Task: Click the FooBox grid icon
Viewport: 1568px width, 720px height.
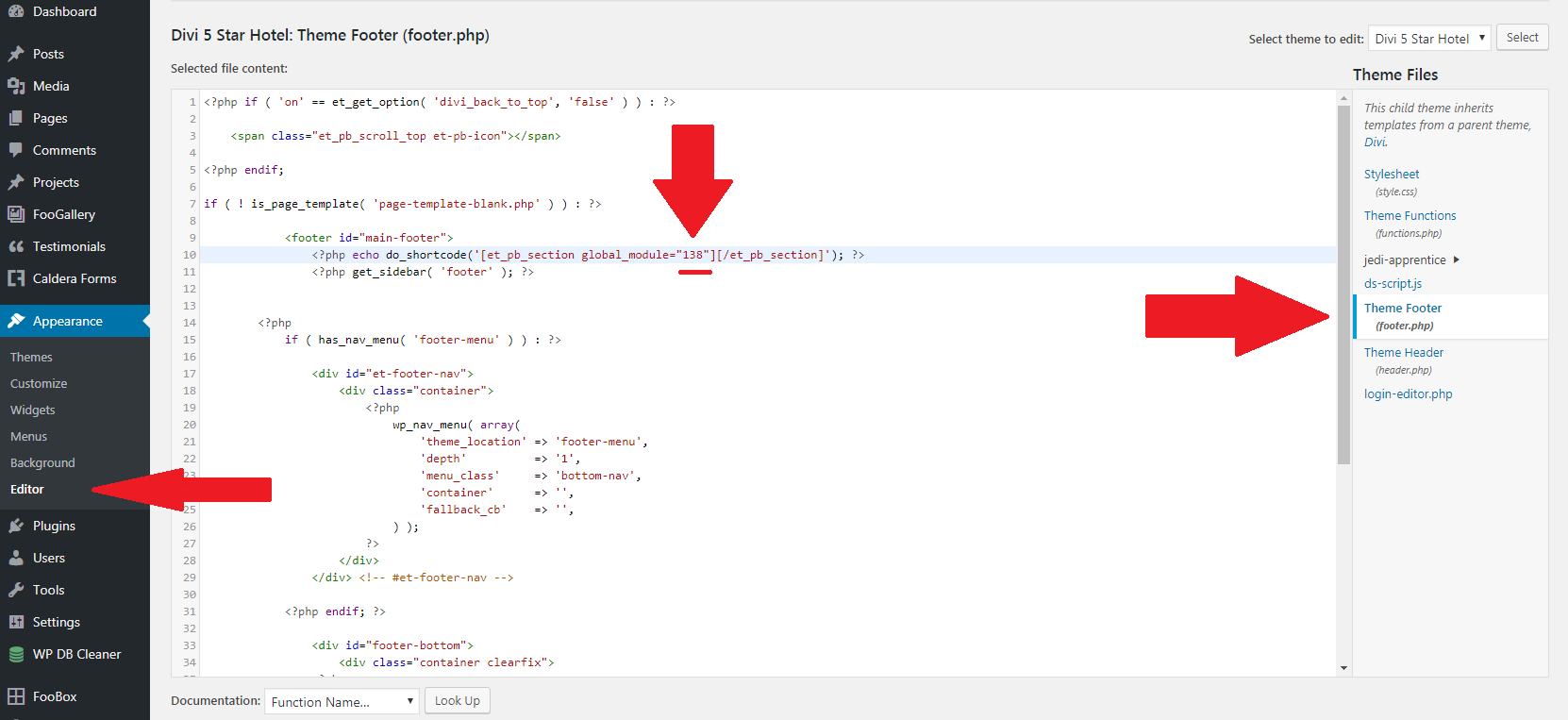Action: coord(16,696)
